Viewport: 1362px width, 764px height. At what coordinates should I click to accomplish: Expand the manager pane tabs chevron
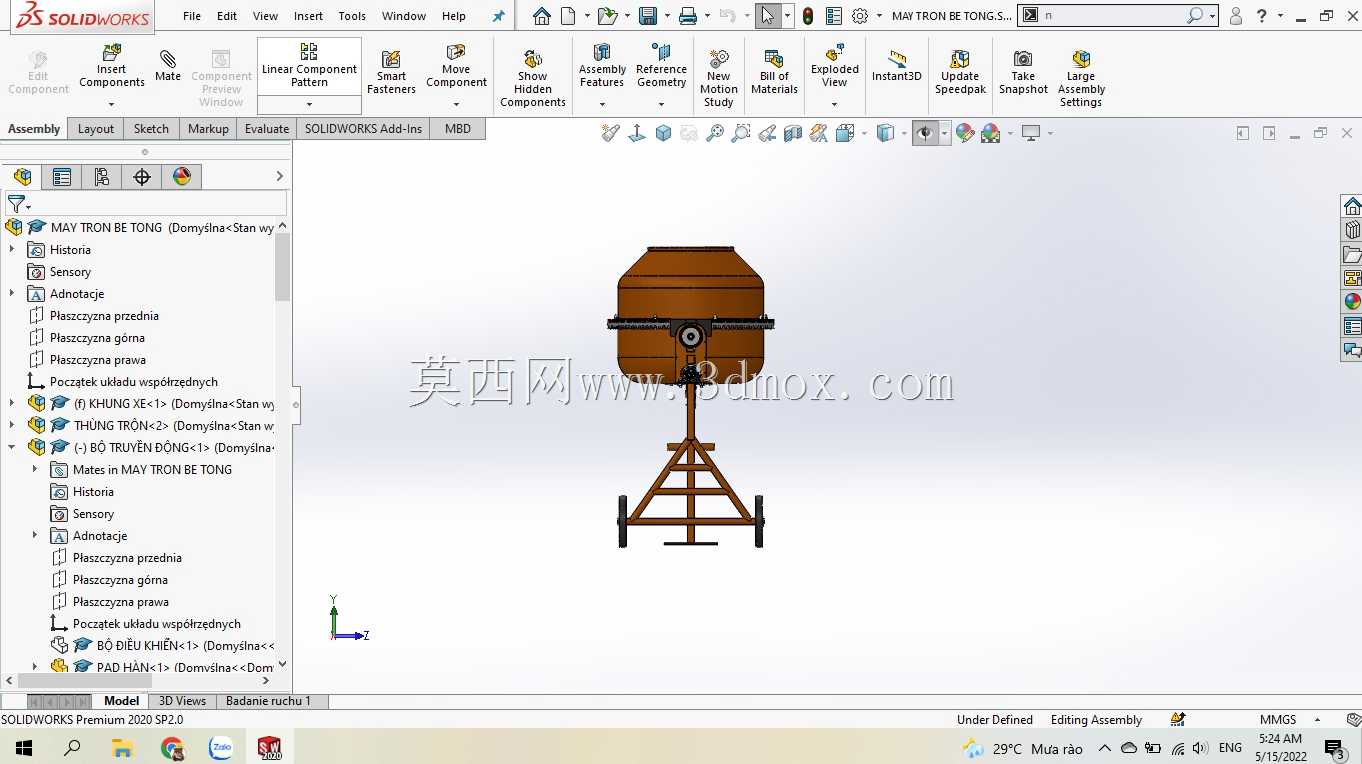280,177
